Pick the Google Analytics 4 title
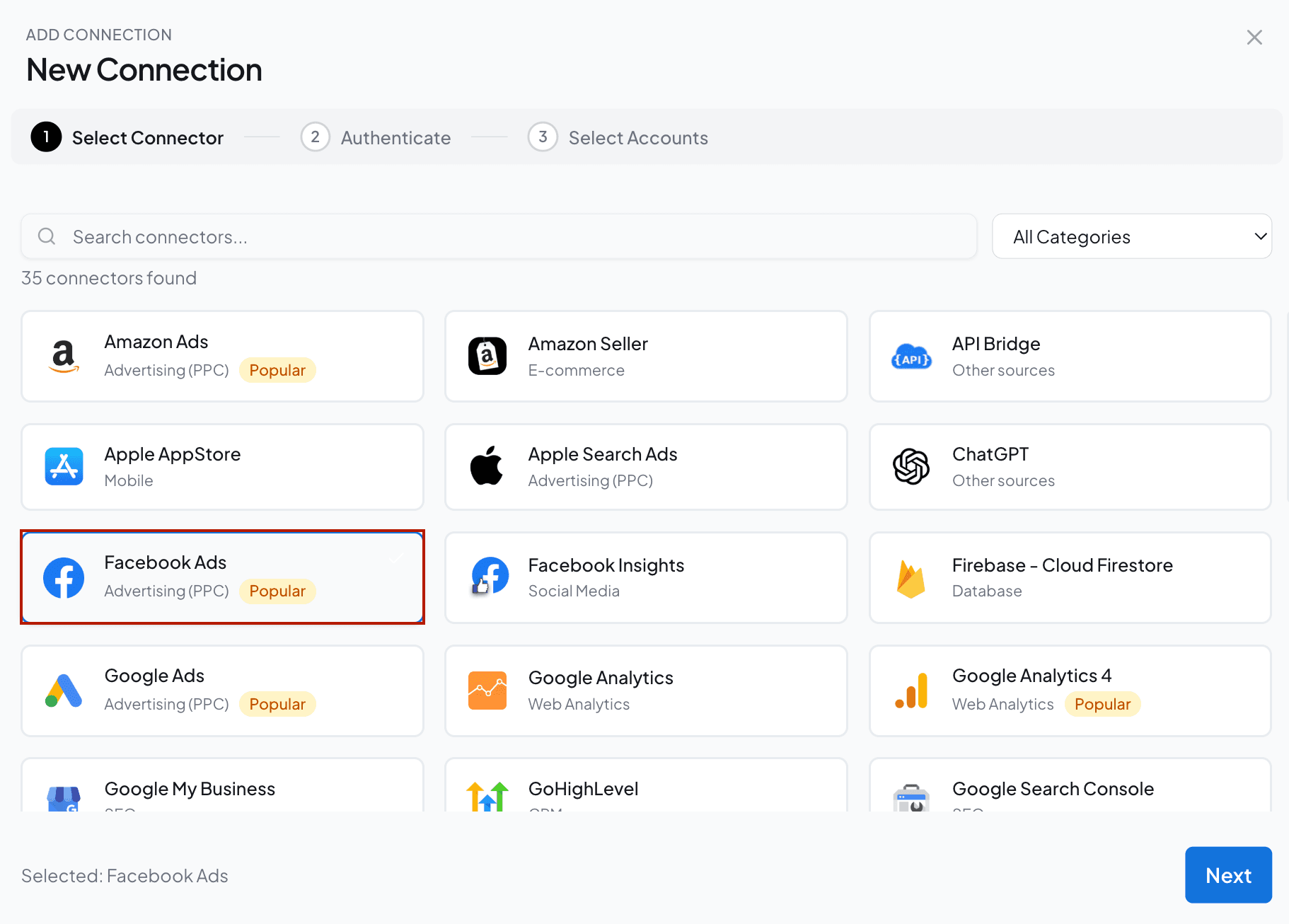 (1032, 676)
